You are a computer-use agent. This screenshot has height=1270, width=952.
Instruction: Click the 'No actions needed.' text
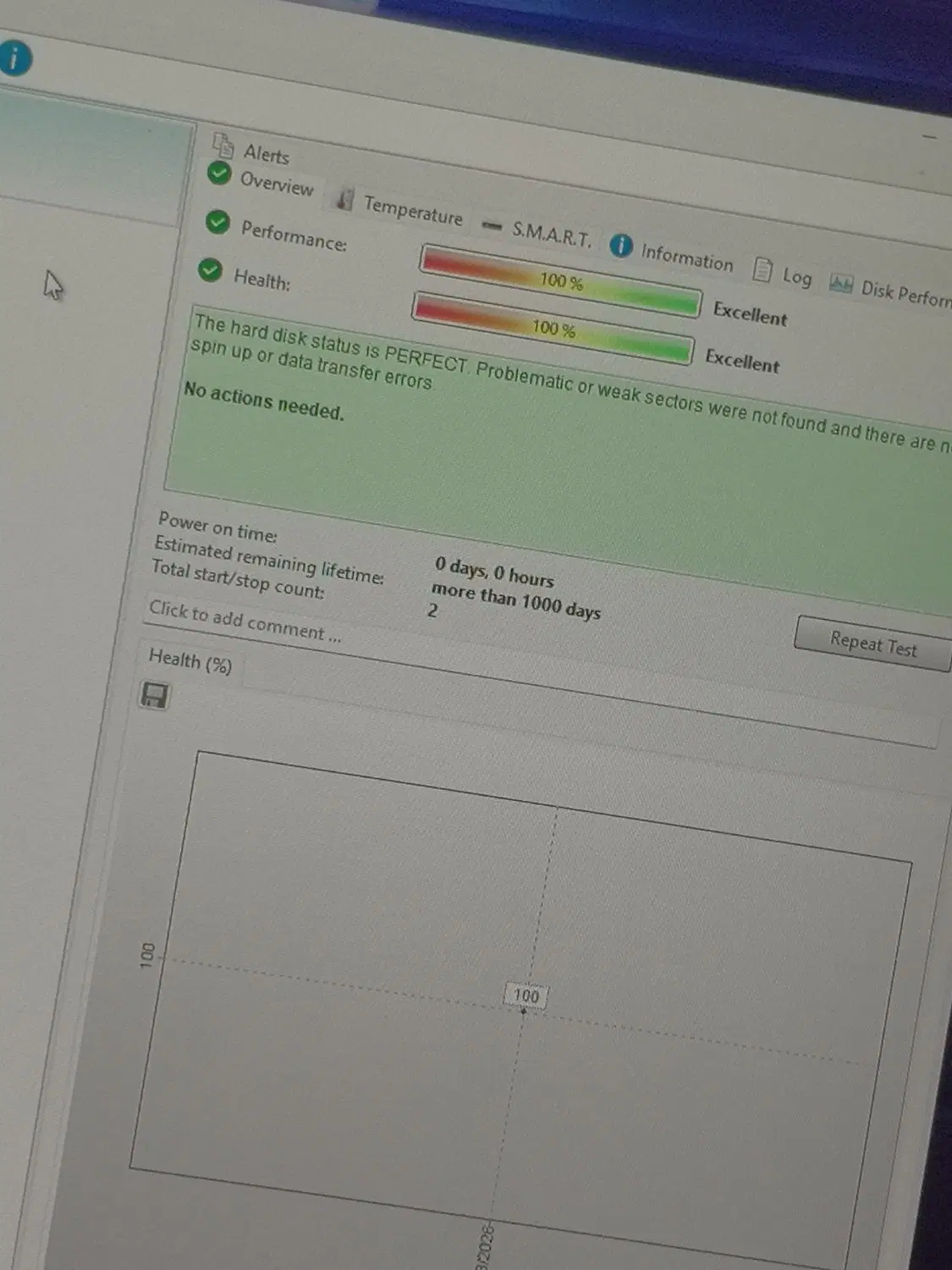click(x=264, y=400)
